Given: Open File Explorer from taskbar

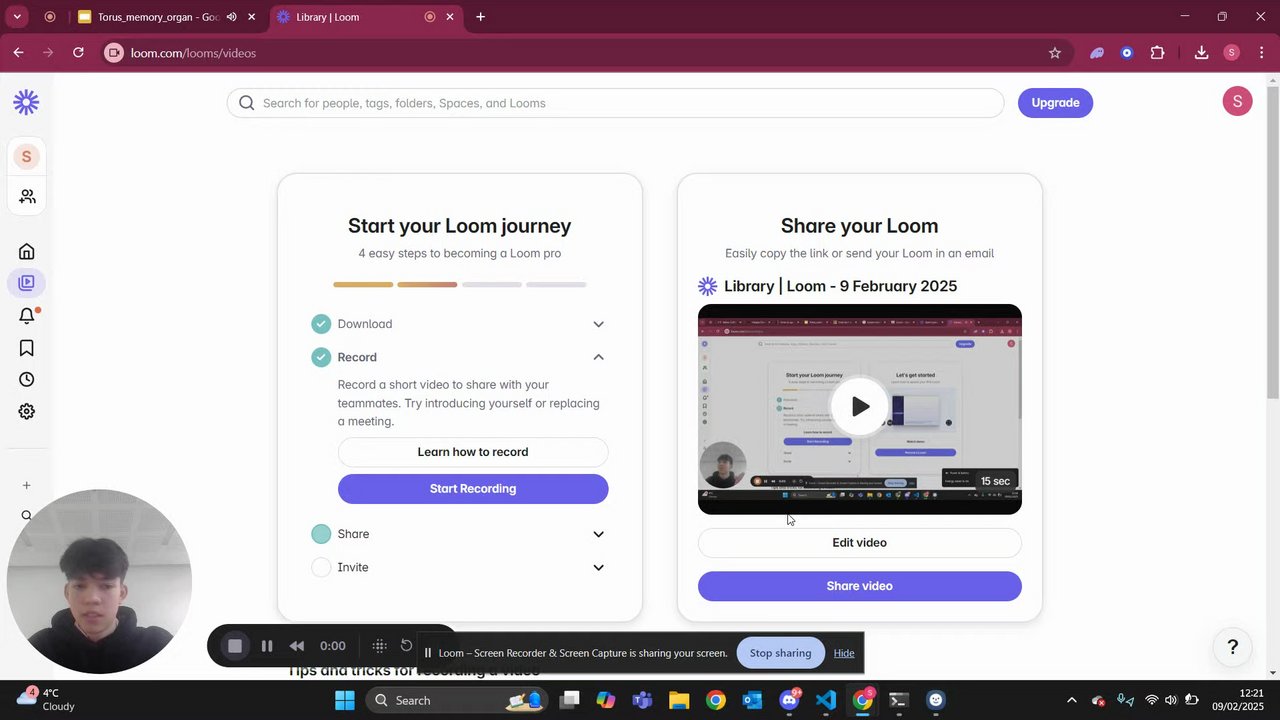Looking at the screenshot, I should click(679, 700).
